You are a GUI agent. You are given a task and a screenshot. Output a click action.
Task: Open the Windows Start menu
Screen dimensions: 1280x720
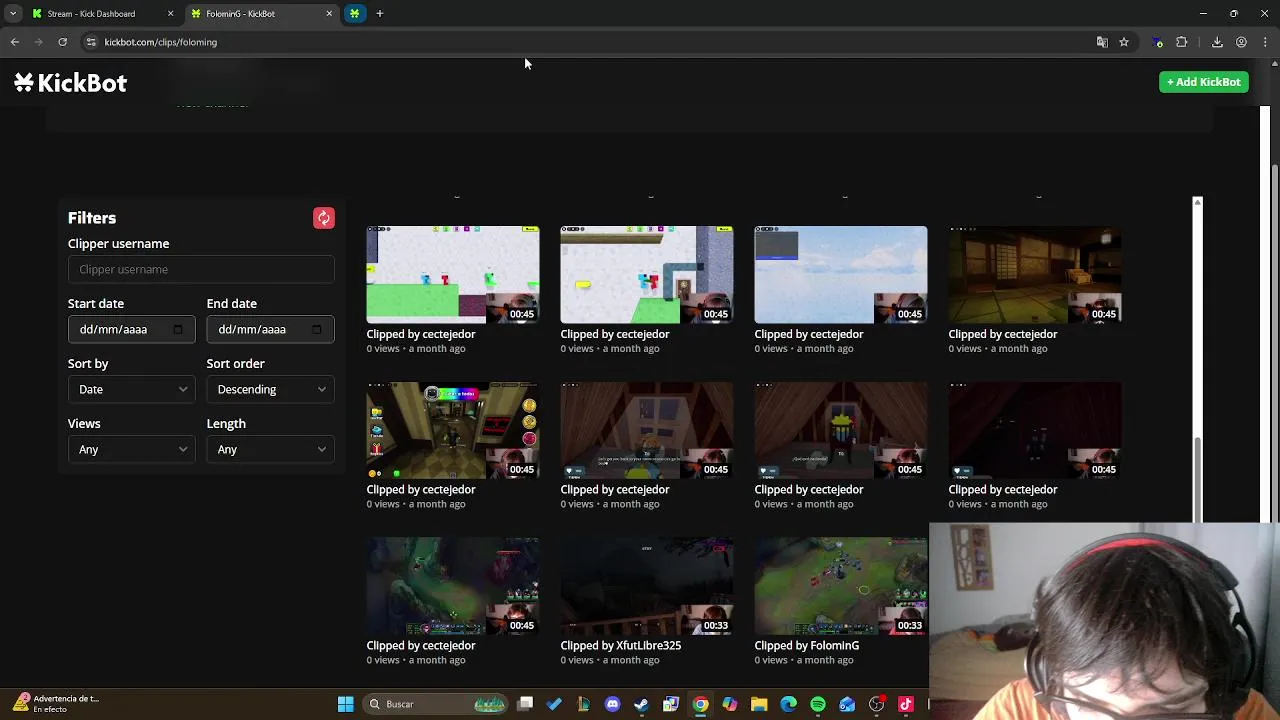(x=345, y=704)
